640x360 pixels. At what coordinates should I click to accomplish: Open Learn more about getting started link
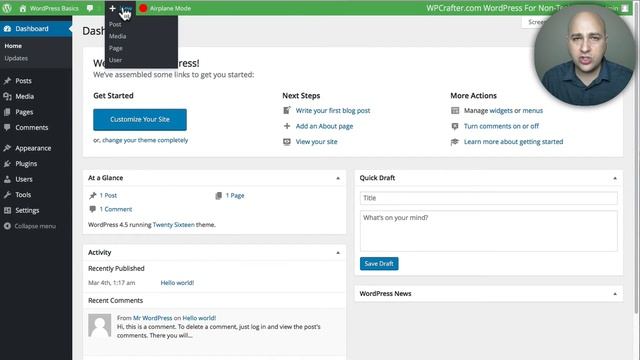[513, 142]
